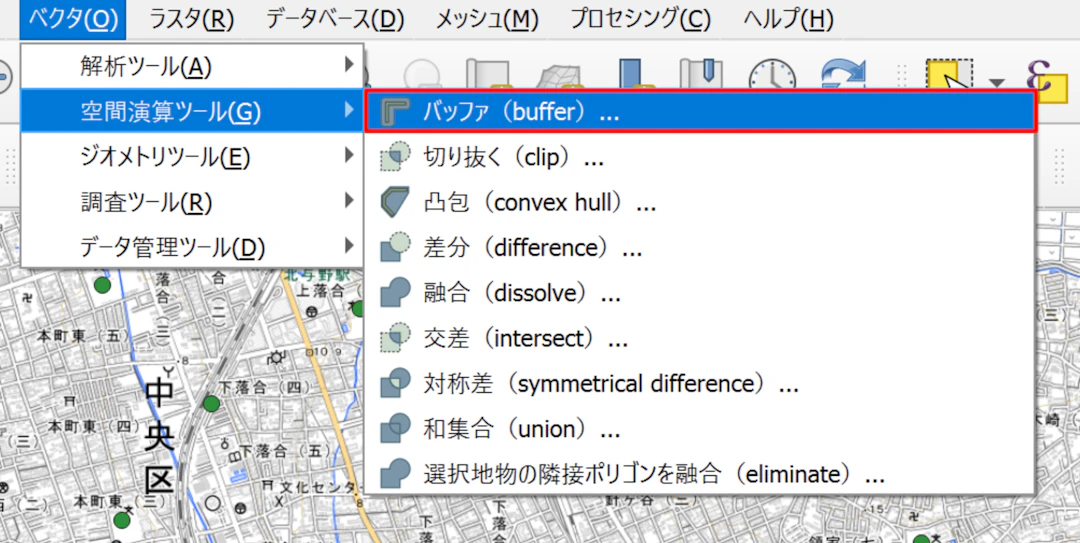Expand the 解析ツール submenu

tap(190, 66)
